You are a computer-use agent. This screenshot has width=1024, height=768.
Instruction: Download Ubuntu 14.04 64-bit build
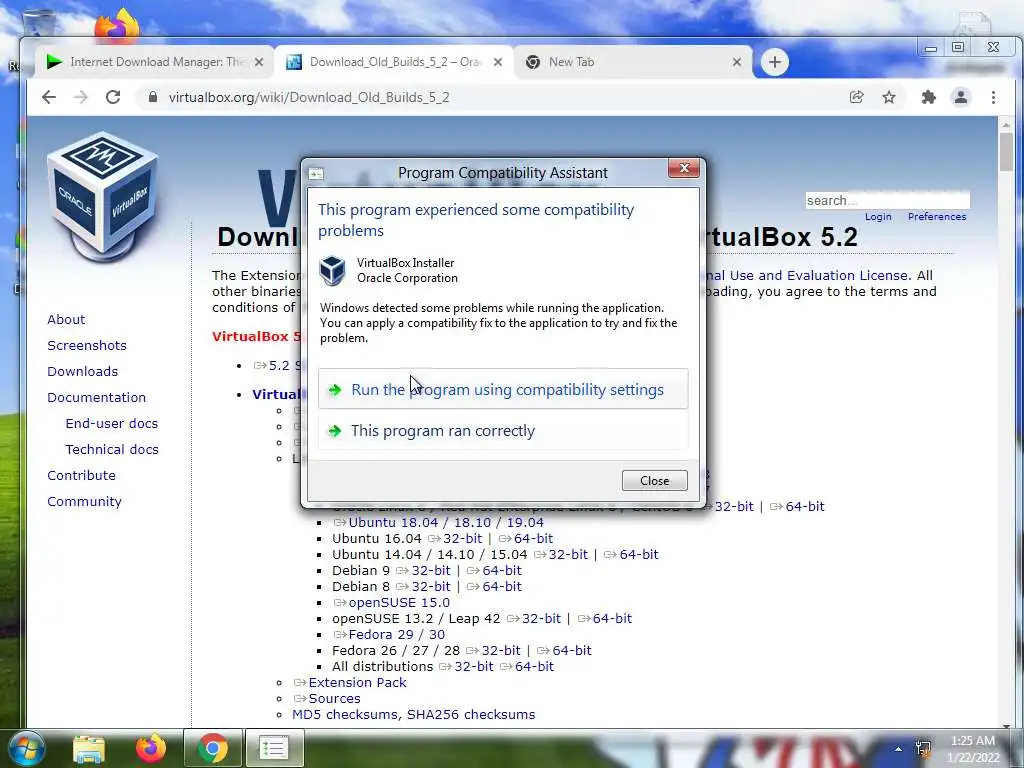coord(639,554)
